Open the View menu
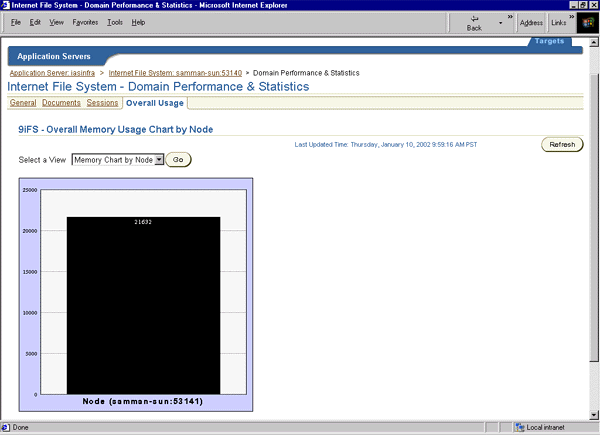Image resolution: width=600 pixels, height=435 pixels. (56, 22)
